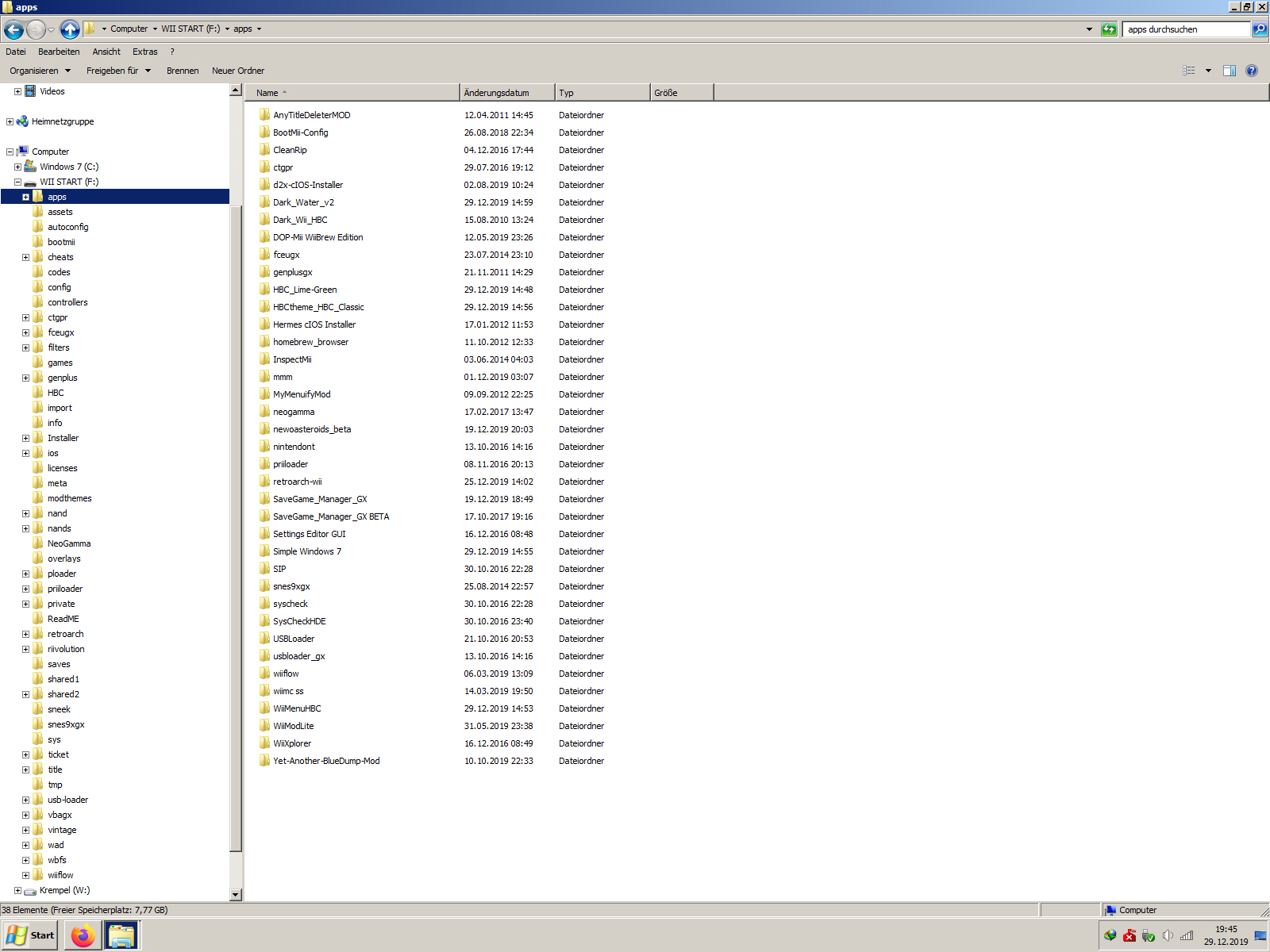Open the AnyTitleDeleterMOD folder icon
The width and height of the screenshot is (1270, 952).
265,115
